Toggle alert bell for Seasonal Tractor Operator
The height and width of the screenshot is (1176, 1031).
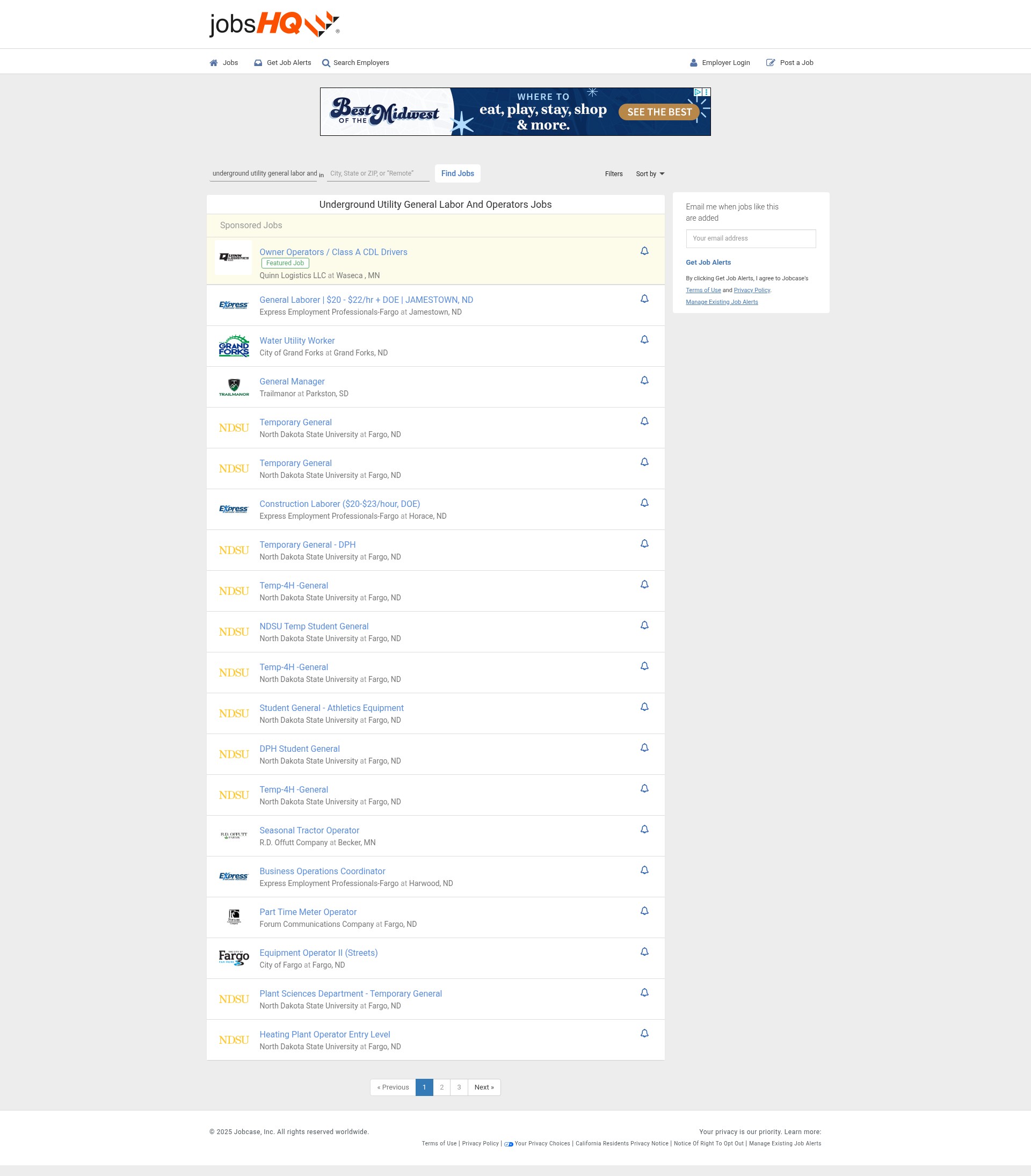[x=644, y=830]
